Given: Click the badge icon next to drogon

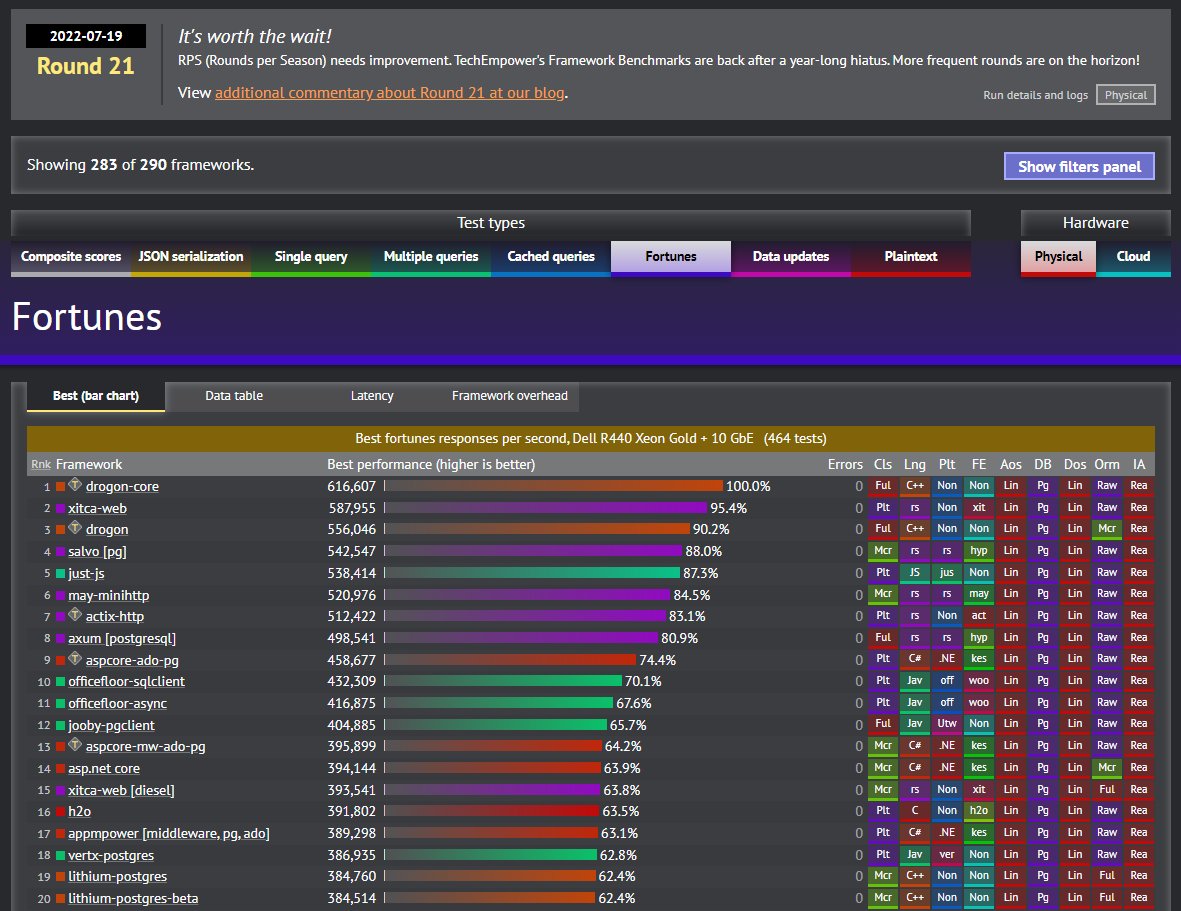Looking at the screenshot, I should tap(75, 529).
